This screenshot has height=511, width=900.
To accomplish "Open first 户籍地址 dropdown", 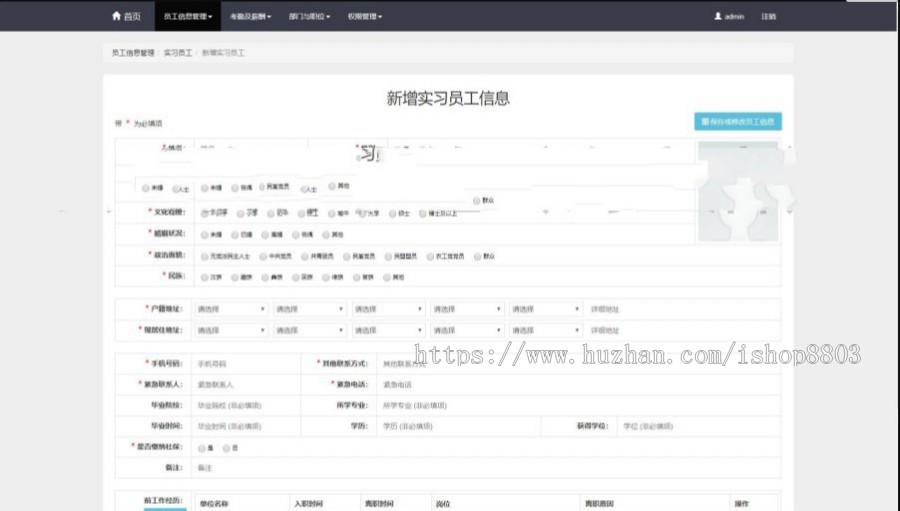I will (x=231, y=309).
